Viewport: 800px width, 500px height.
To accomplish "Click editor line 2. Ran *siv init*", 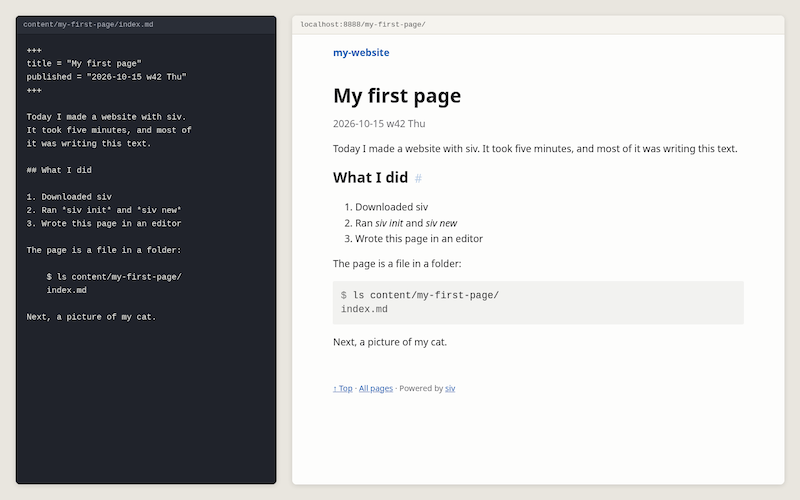I will point(104,210).
